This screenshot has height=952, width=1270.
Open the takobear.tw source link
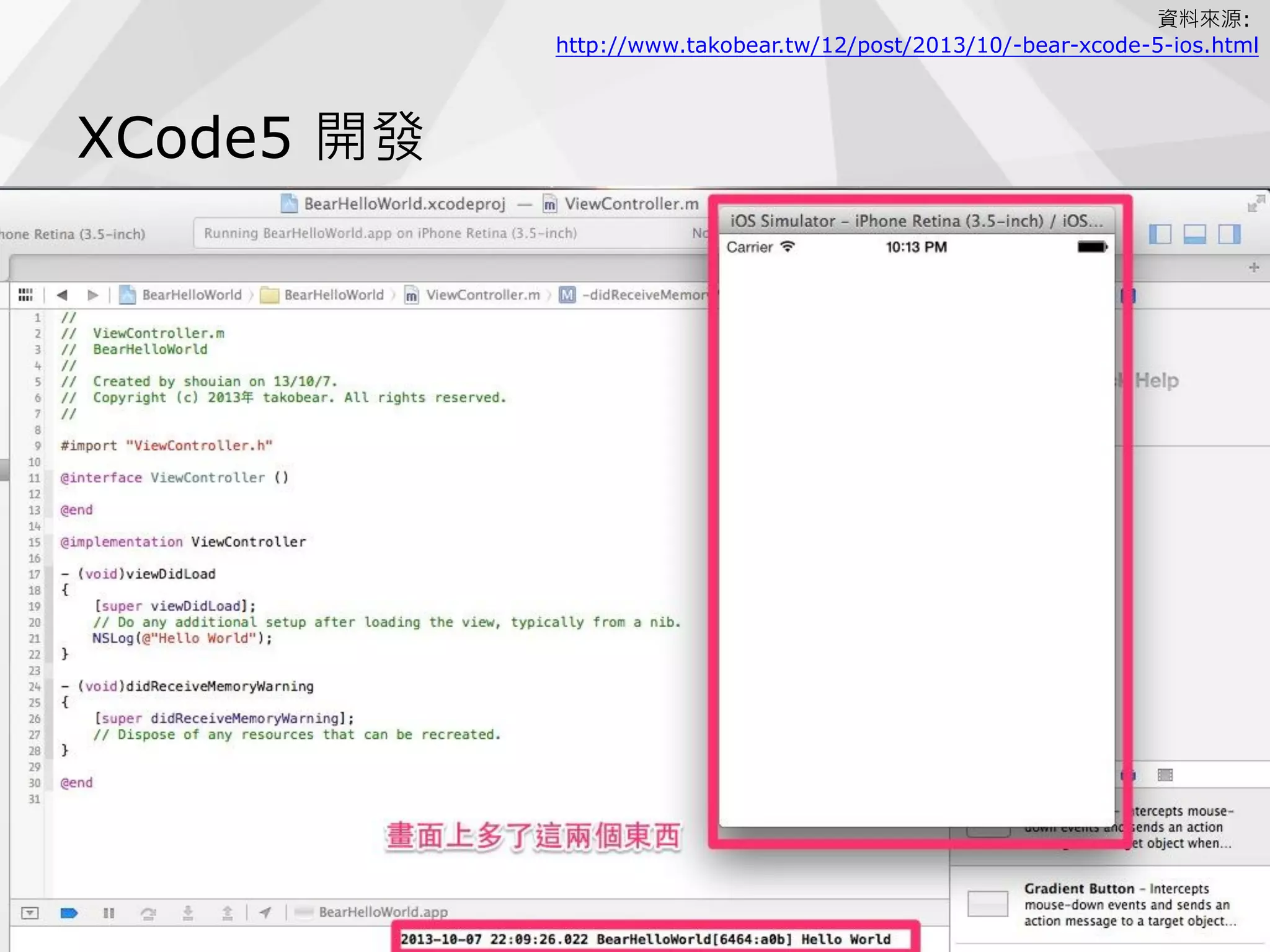click(x=907, y=45)
